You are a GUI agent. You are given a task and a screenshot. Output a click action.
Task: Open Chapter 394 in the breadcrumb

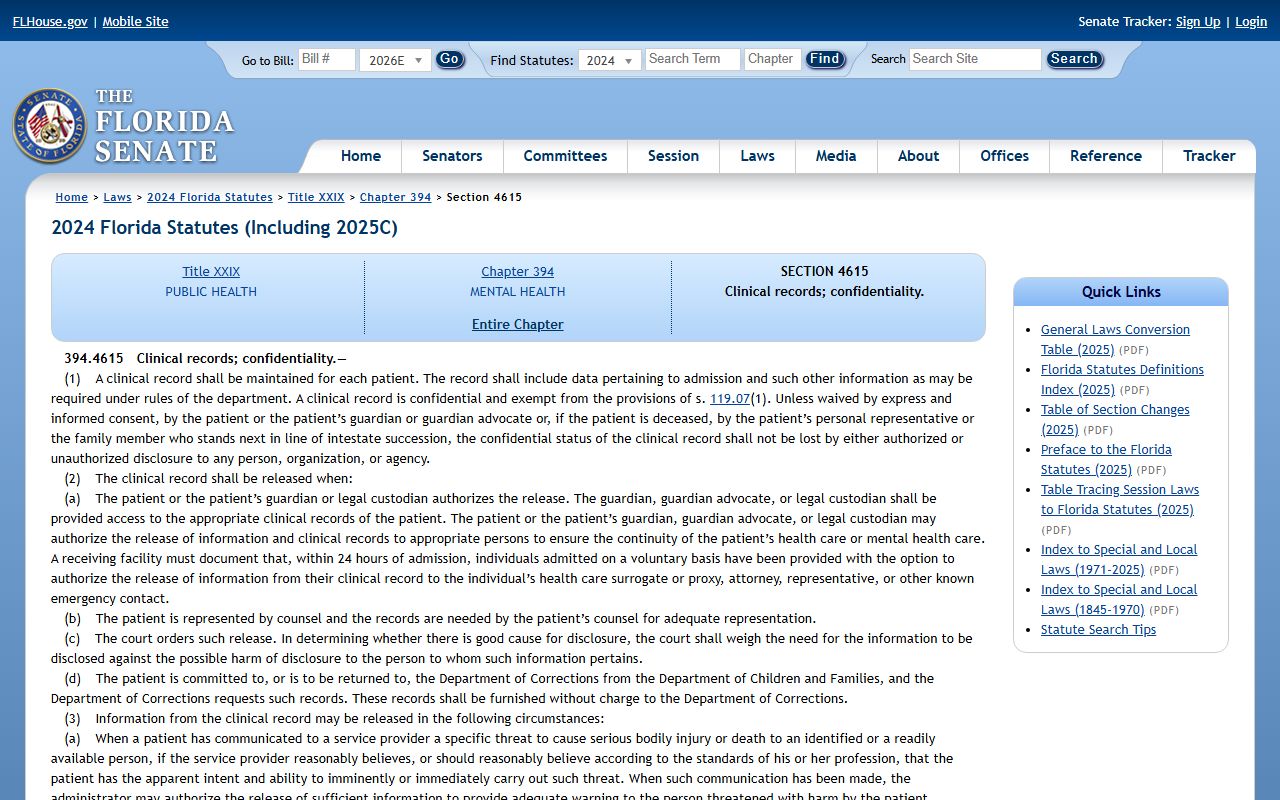coord(395,197)
